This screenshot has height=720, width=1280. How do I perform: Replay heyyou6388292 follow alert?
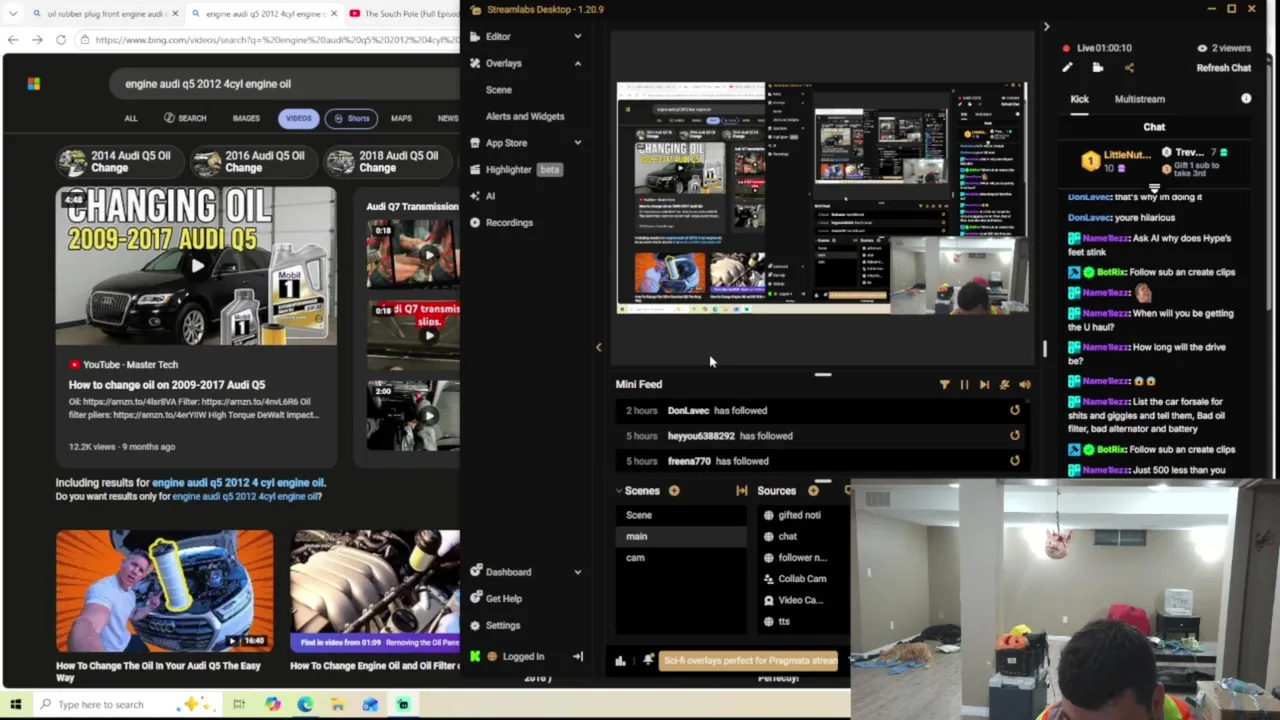[x=1014, y=436]
